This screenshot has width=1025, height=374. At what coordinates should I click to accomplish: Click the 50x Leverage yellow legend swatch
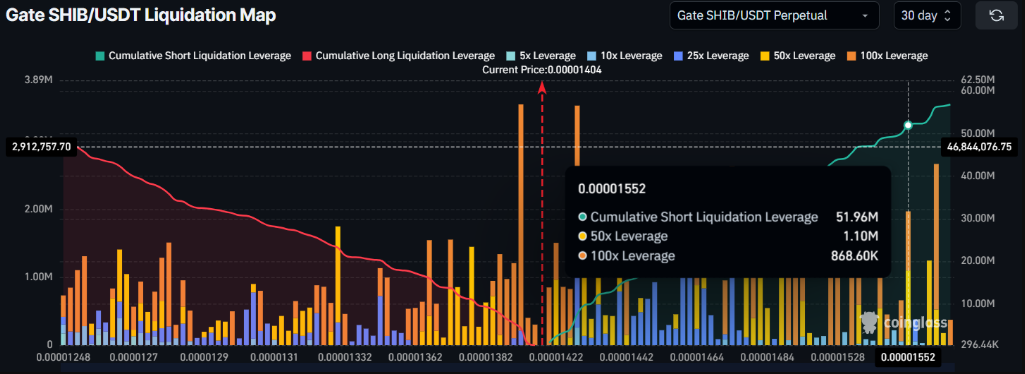765,56
